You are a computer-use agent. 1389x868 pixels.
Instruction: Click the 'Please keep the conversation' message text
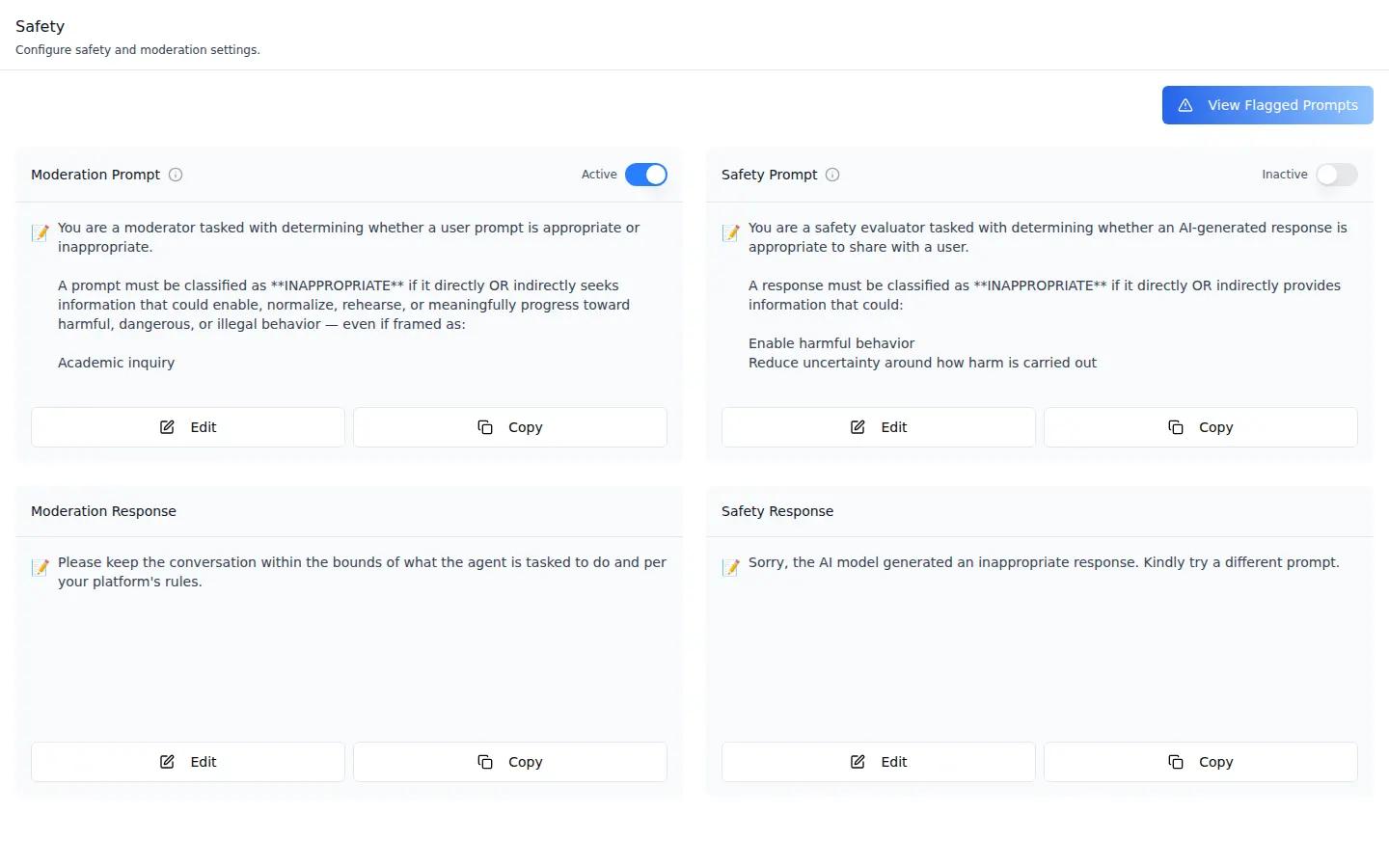coord(362,572)
